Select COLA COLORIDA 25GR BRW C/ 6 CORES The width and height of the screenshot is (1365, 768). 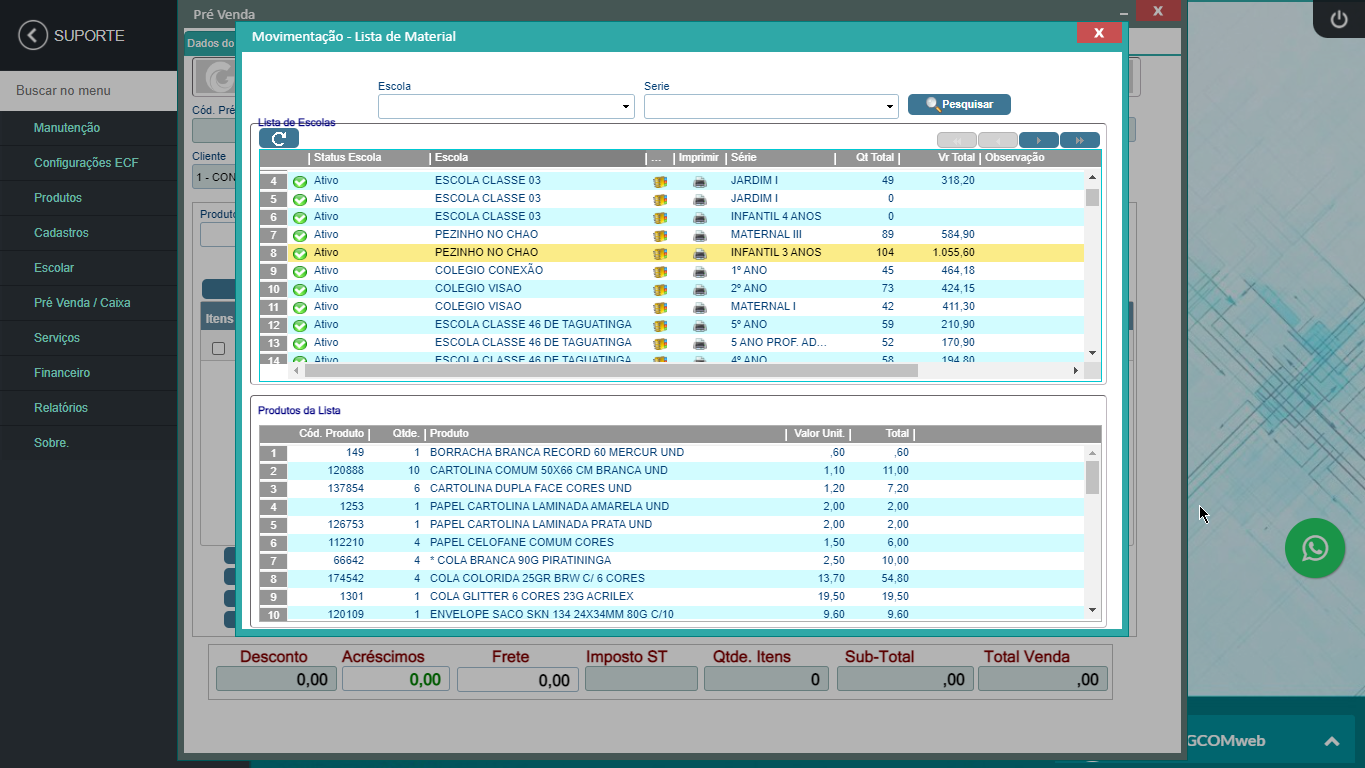(672, 579)
